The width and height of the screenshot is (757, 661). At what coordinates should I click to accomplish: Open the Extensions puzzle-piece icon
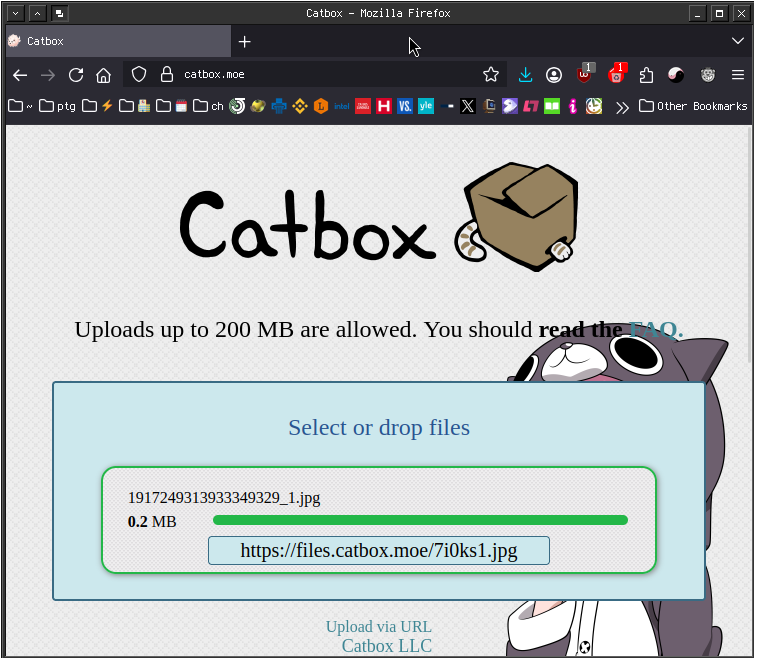pyautogui.click(x=646, y=75)
